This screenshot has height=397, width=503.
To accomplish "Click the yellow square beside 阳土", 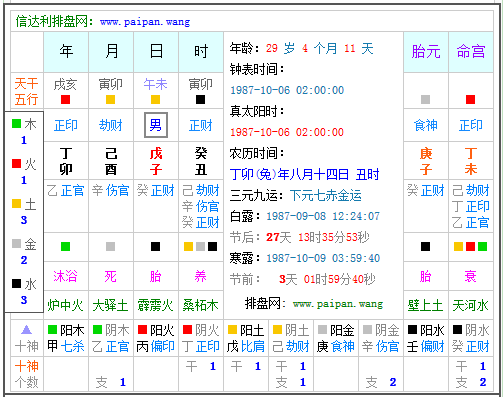I will [232, 330].
